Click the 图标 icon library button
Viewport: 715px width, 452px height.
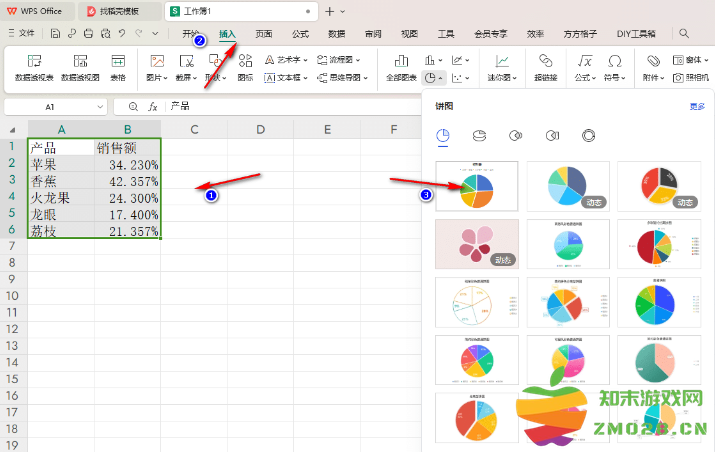pyautogui.click(x=245, y=67)
